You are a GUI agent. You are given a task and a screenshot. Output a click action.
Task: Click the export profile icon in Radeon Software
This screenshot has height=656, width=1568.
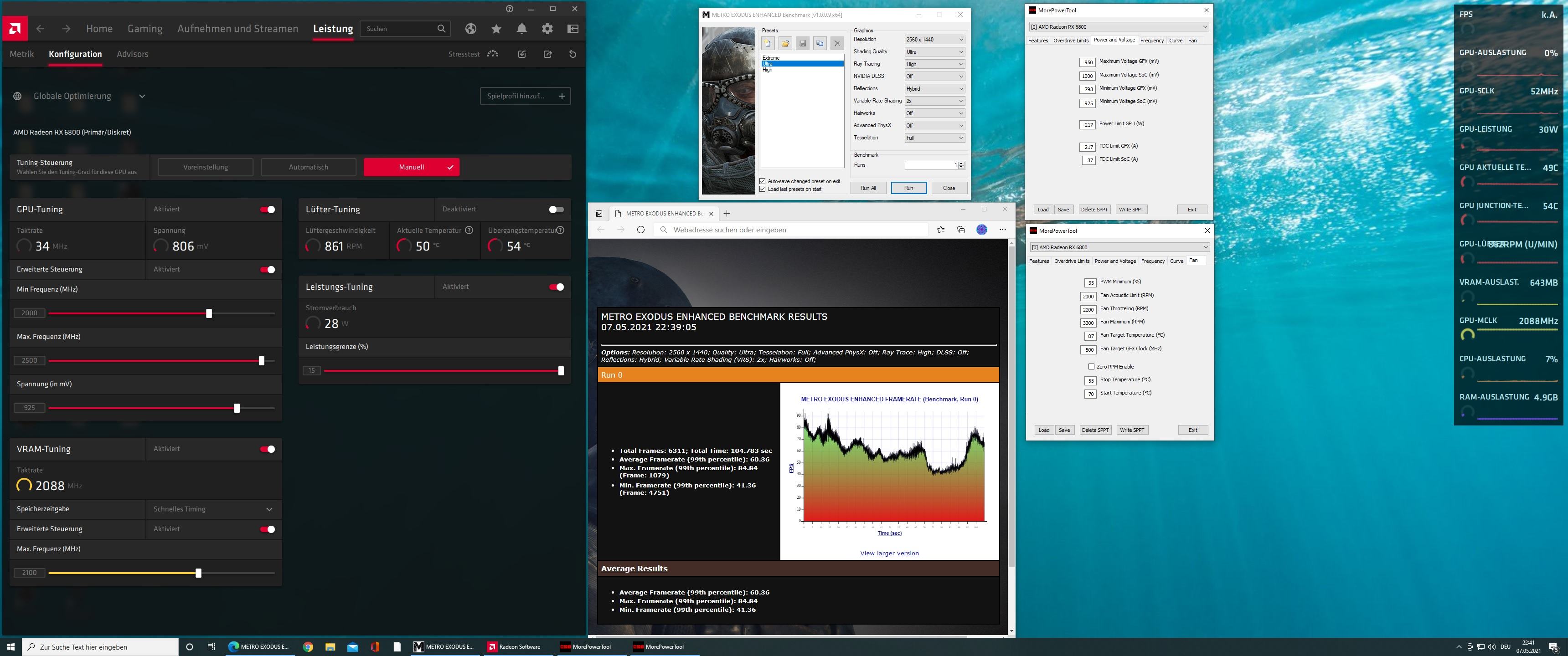pos(547,54)
